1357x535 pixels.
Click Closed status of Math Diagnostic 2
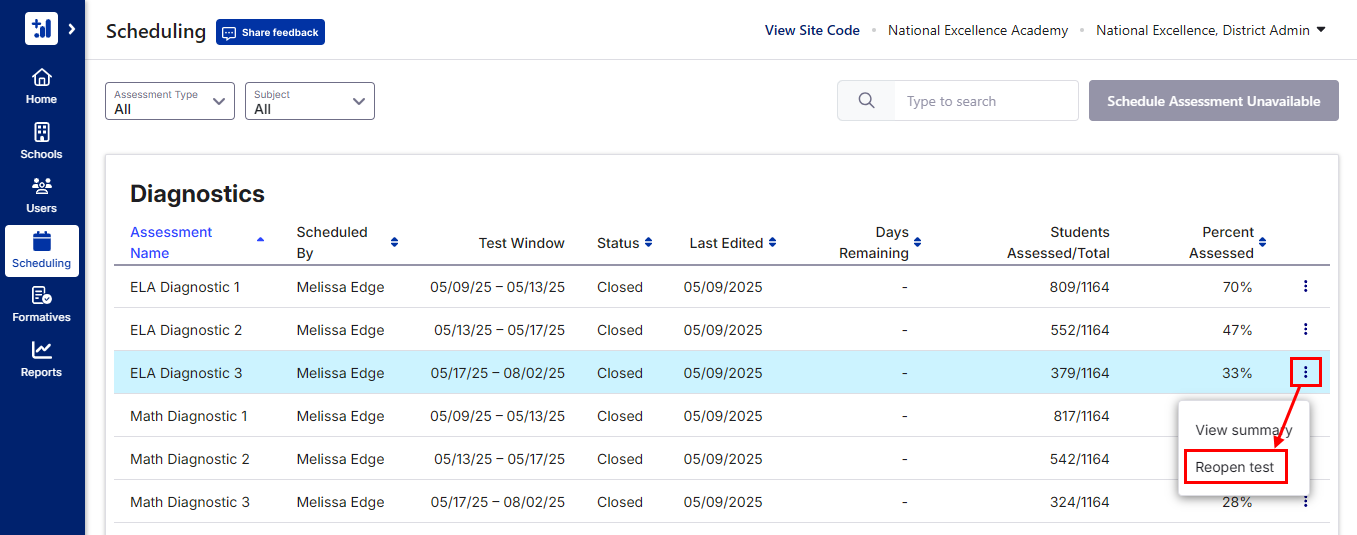click(x=620, y=459)
